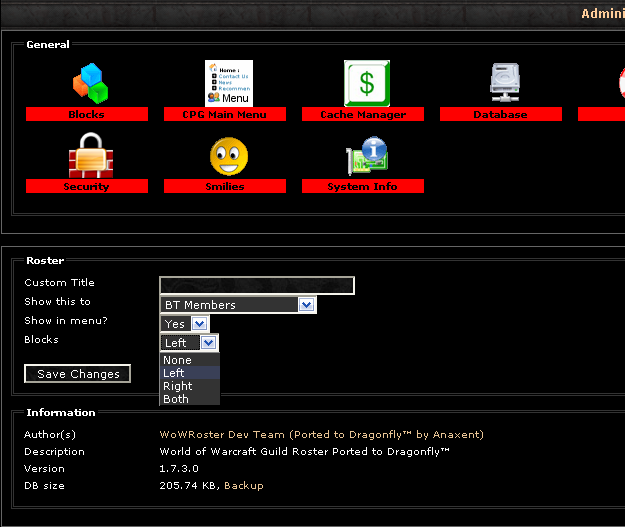Open the Blocks admin icon
This screenshot has width=625, height=527.
(x=88, y=84)
